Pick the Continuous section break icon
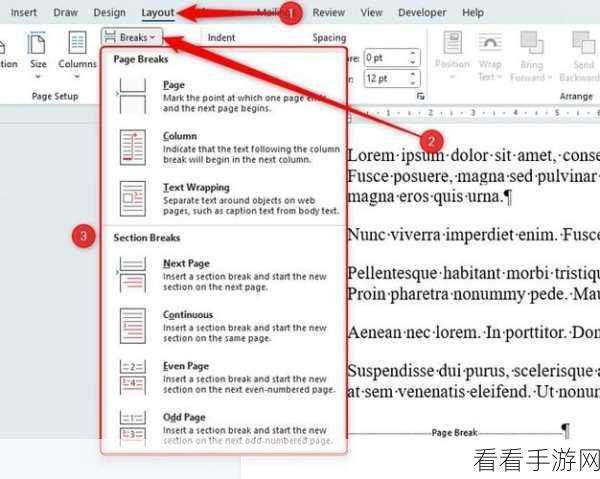This screenshot has width=600, height=479. click(x=133, y=326)
